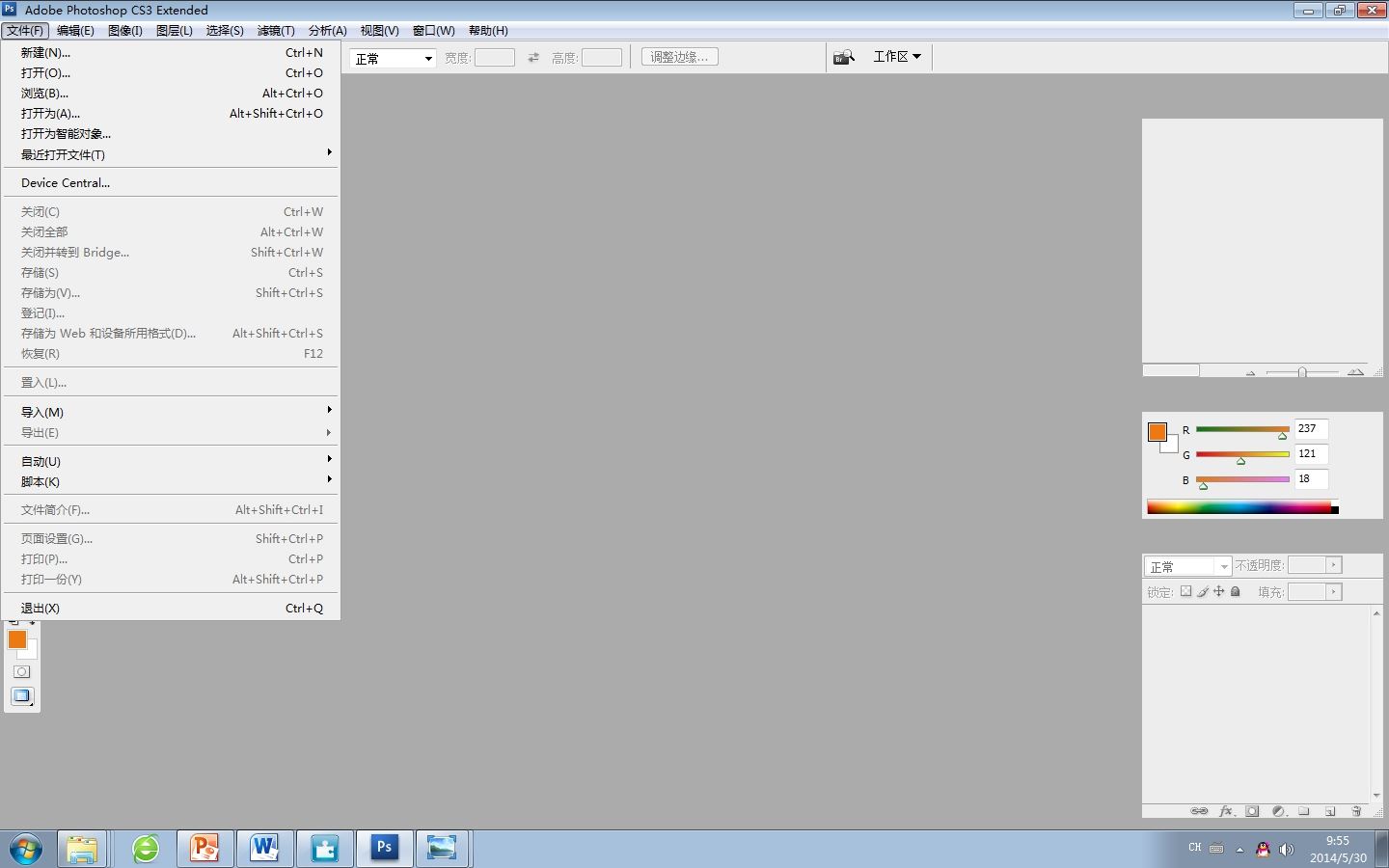The height and width of the screenshot is (868, 1389).
Task: Click the G channel color slider
Action: (x=1242, y=454)
